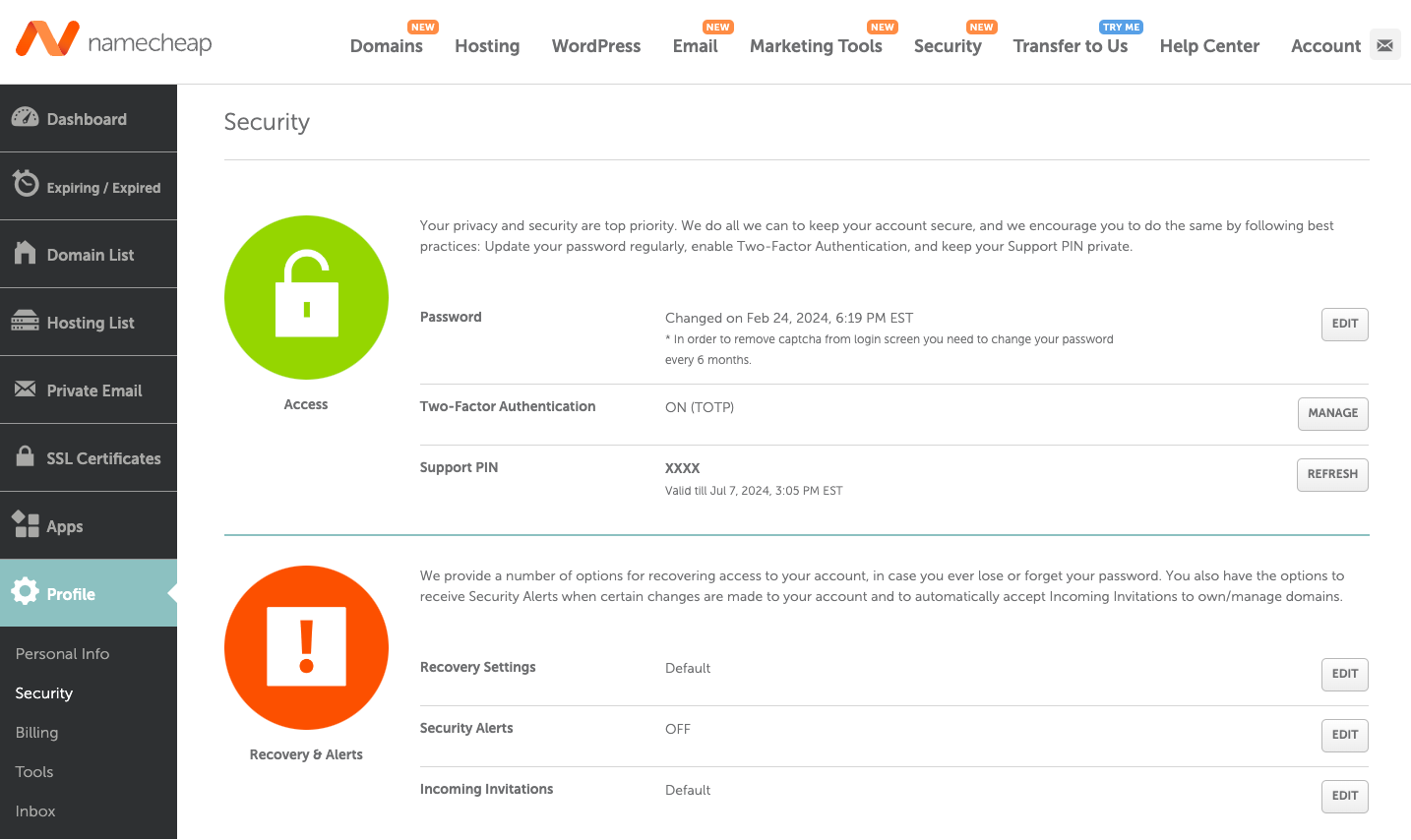Open the Marketing Tools menu

(816, 46)
